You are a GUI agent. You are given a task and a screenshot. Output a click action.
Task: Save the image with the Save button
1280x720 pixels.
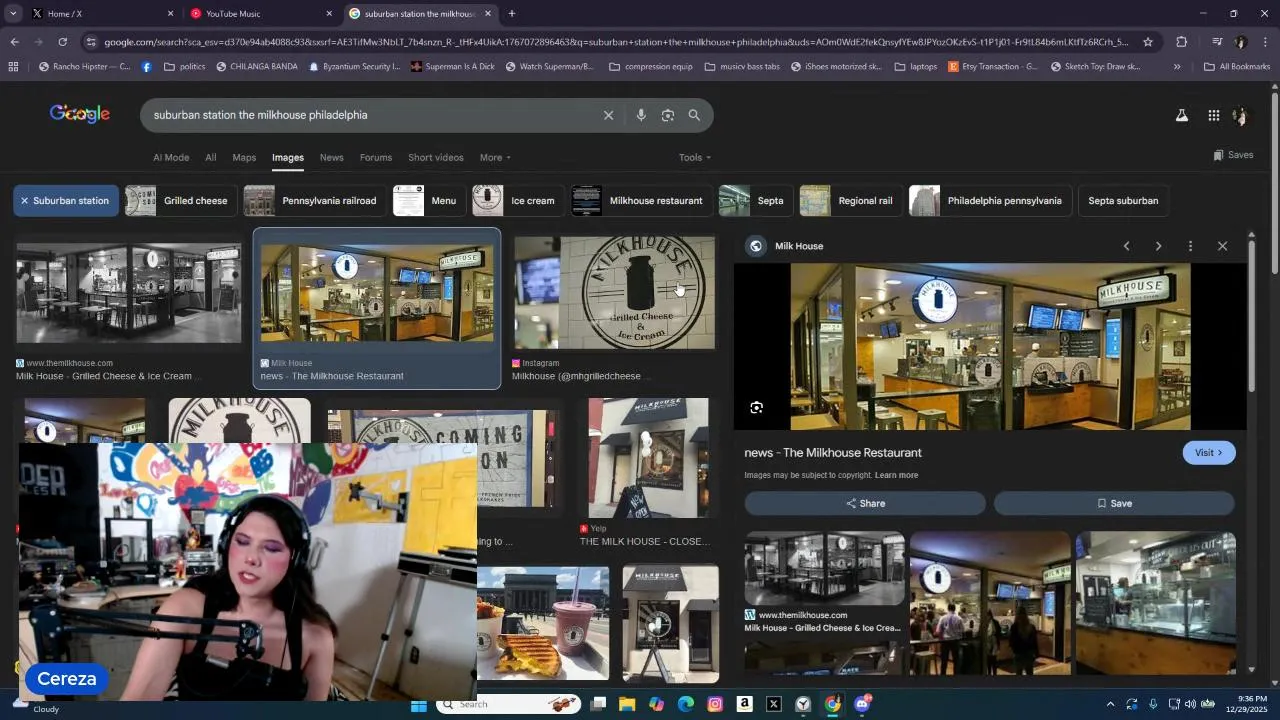click(1114, 504)
